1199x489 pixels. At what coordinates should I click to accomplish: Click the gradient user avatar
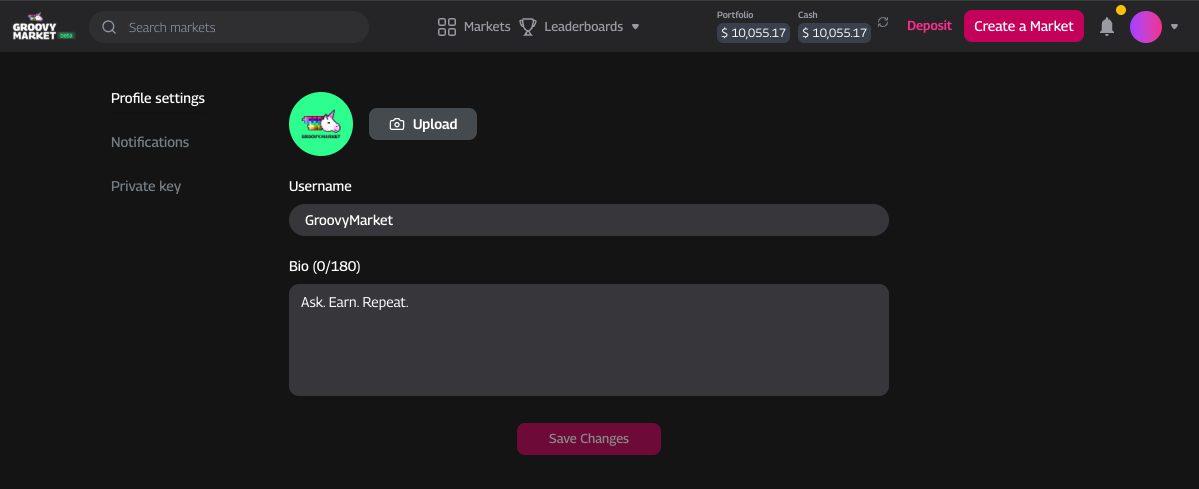(x=1146, y=27)
